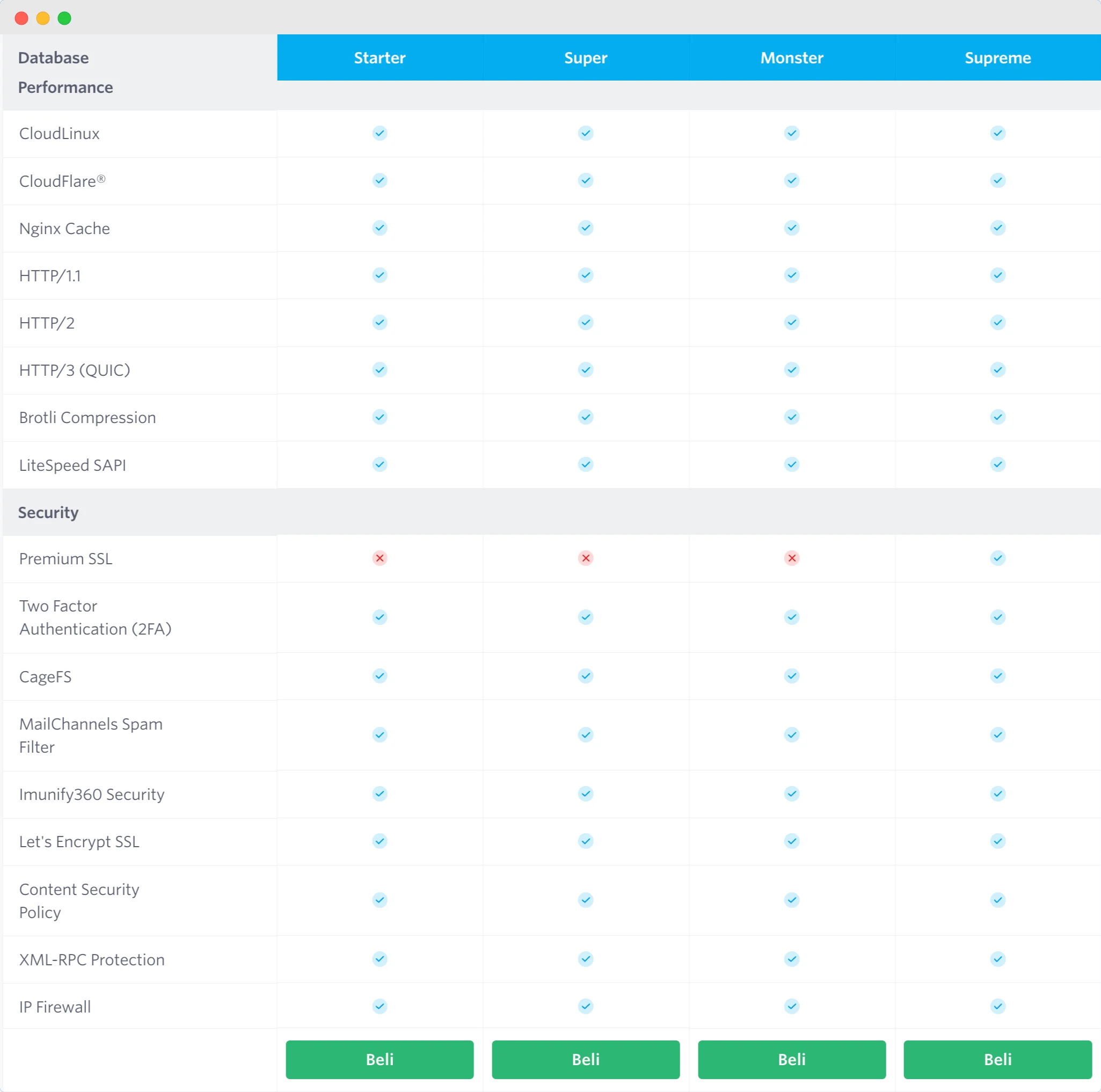Click the CloudLinux checkmark under Supreme
The image size is (1101, 1092).
[998, 133]
